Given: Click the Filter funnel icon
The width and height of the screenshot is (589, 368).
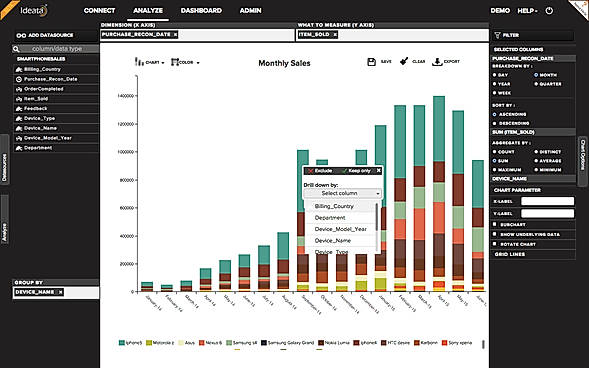Looking at the screenshot, I should [x=497, y=35].
